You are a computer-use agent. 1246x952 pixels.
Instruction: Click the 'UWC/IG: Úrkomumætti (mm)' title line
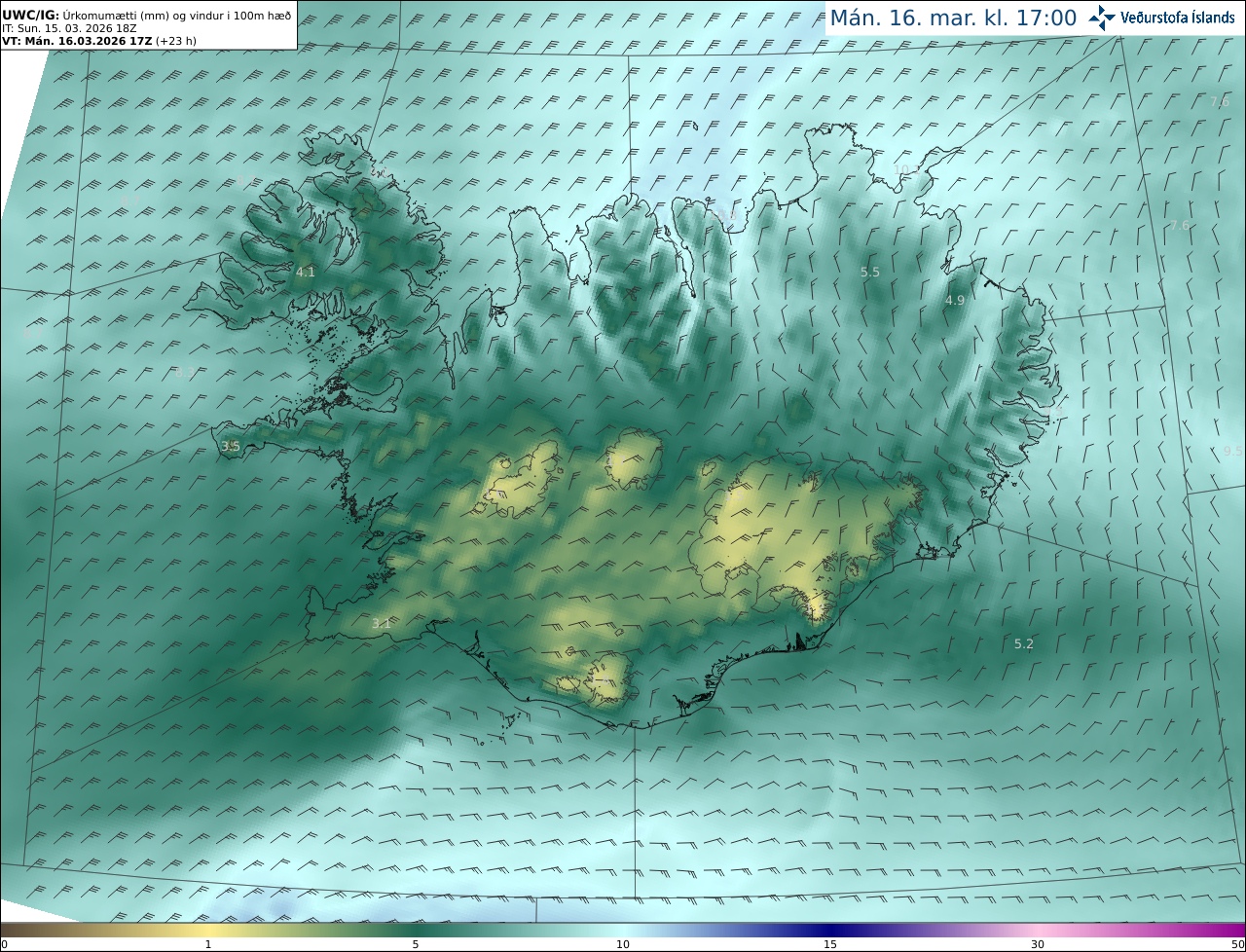click(x=146, y=16)
